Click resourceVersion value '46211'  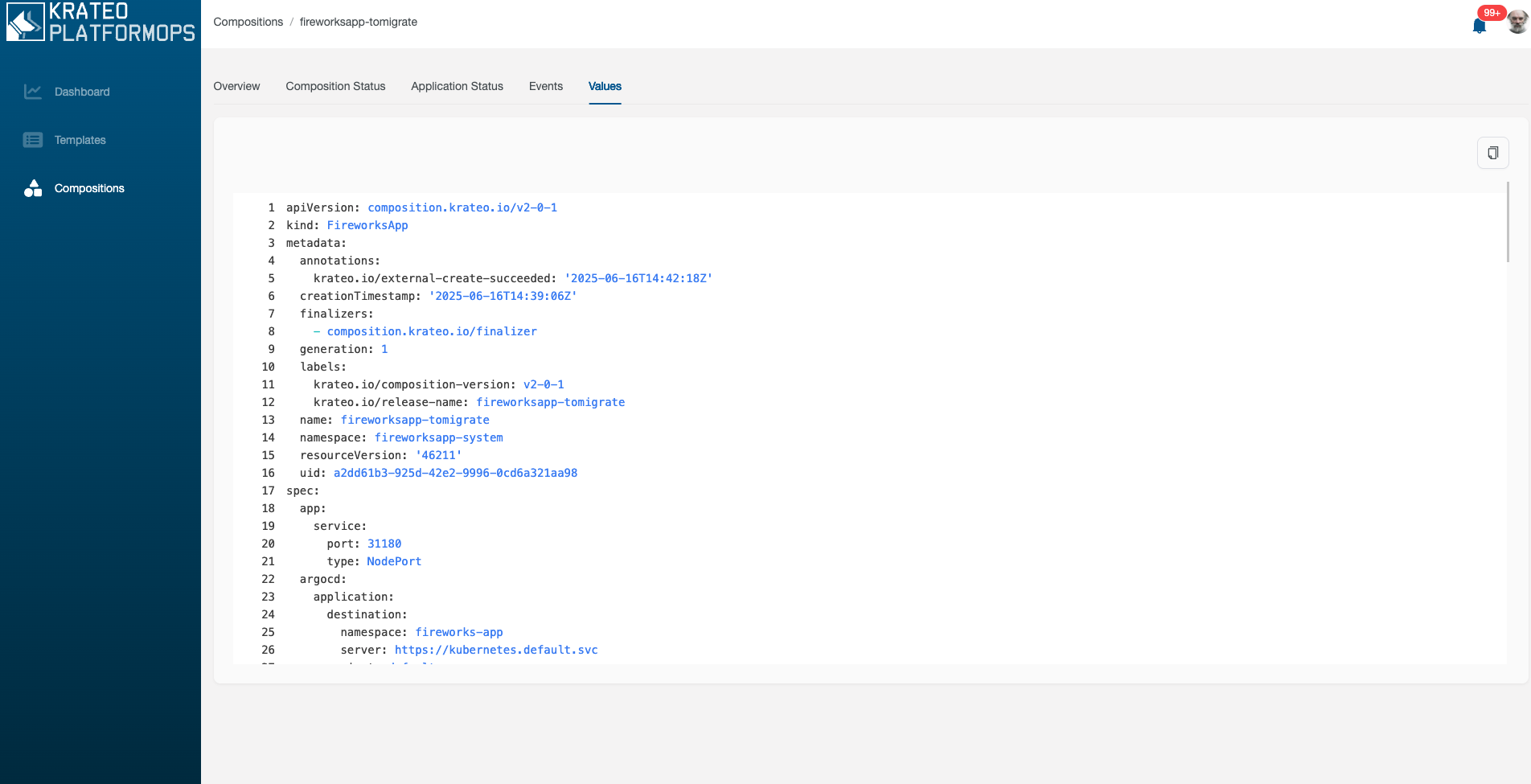click(x=439, y=455)
